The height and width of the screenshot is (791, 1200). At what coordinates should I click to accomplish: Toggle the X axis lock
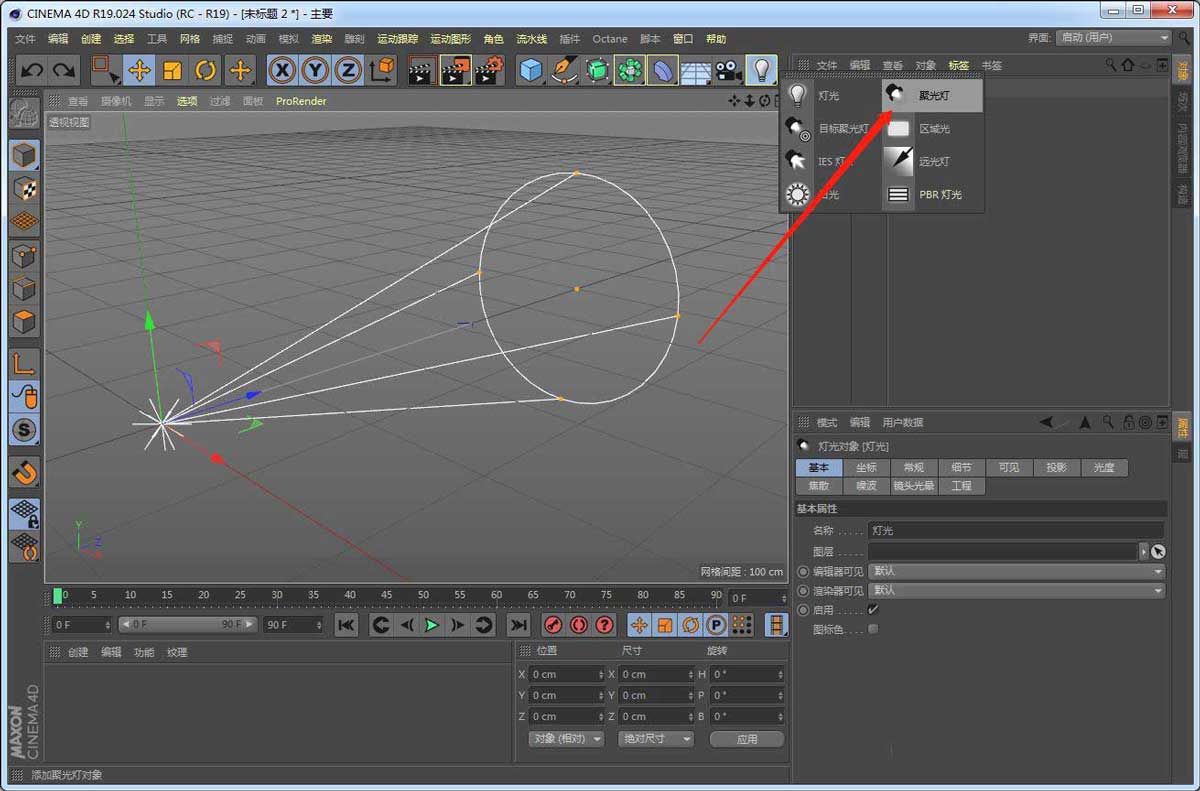click(283, 70)
